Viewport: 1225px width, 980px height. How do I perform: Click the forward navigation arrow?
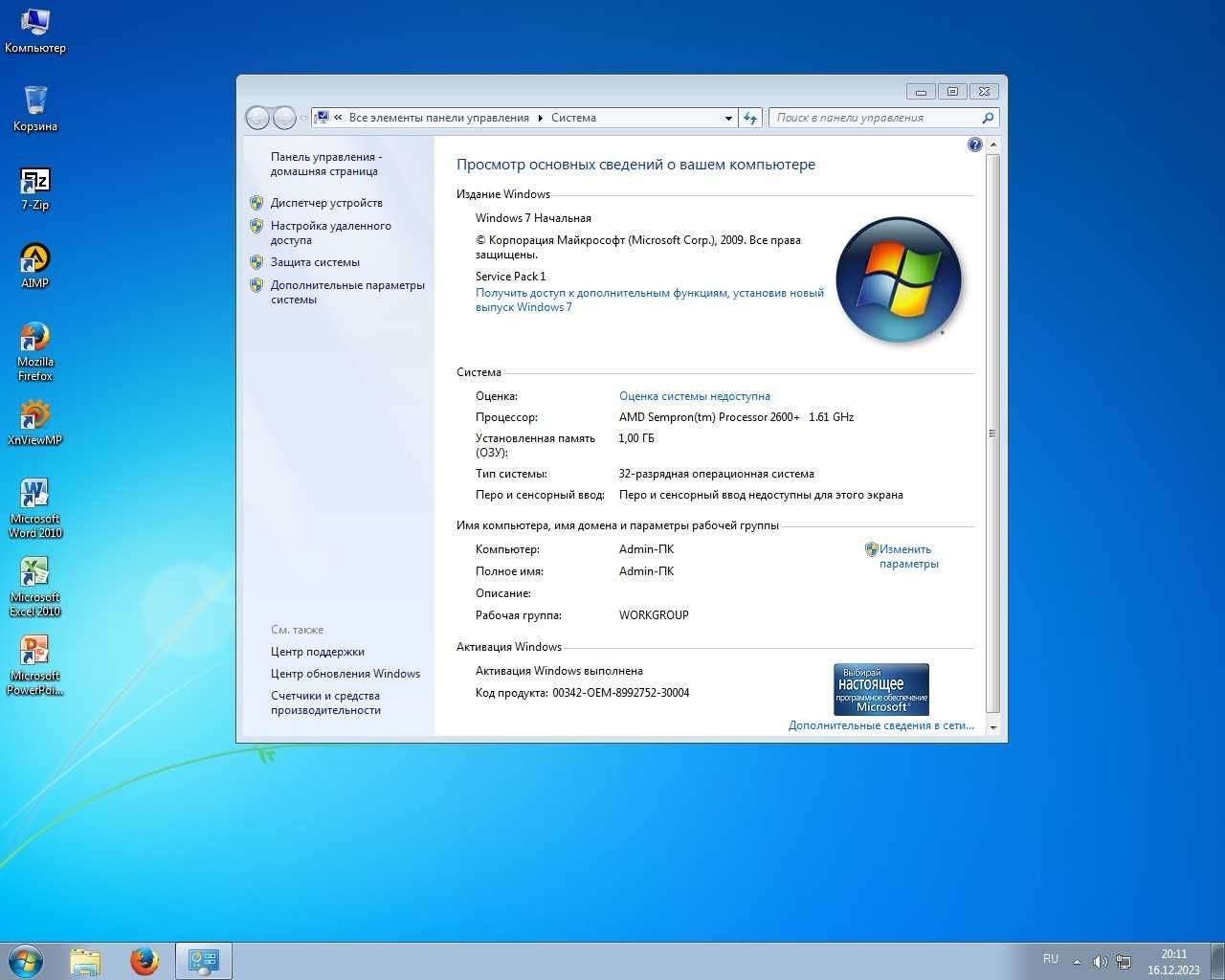pos(284,118)
